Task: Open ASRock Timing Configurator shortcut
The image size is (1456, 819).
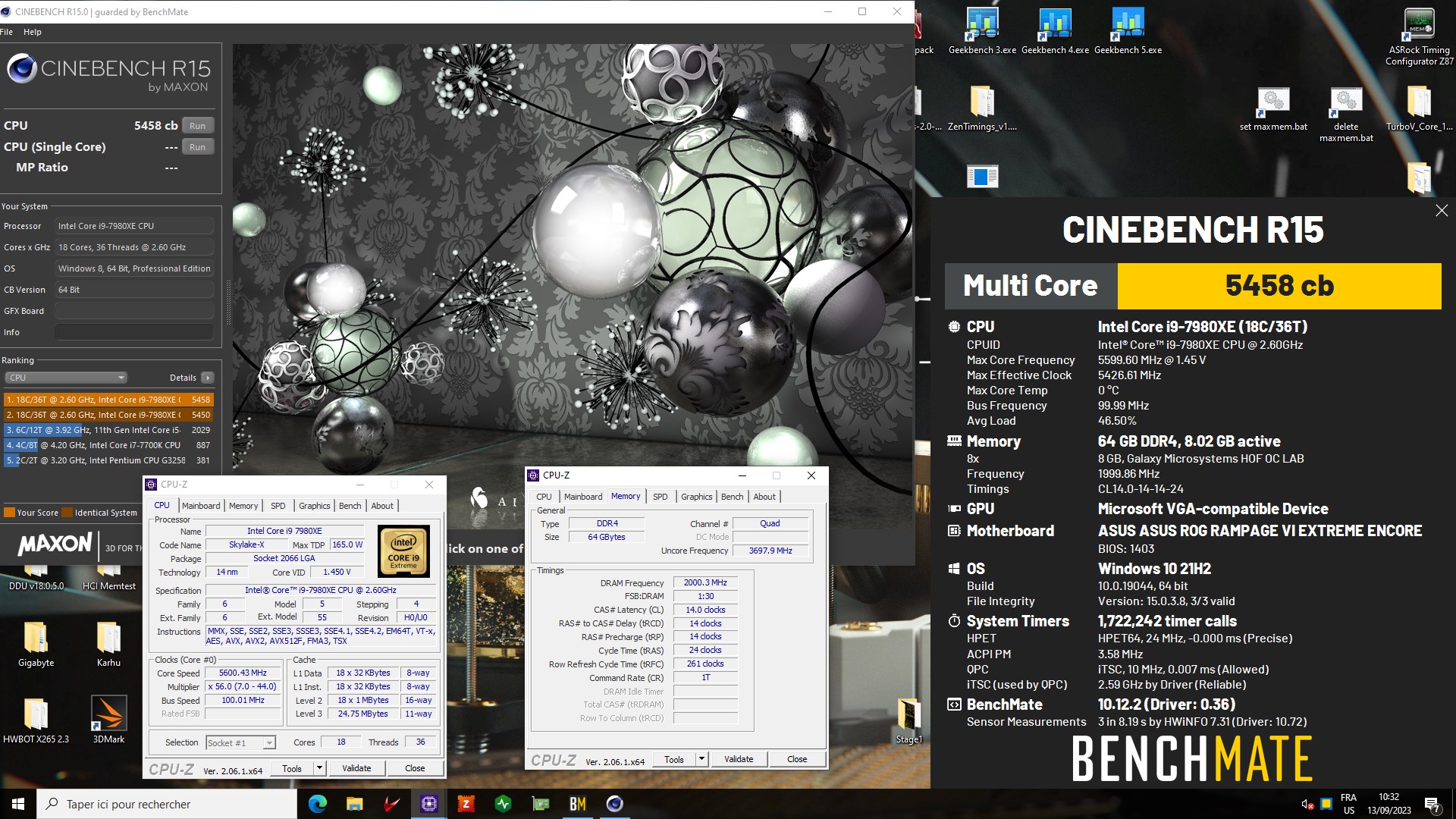Action: (x=1419, y=36)
